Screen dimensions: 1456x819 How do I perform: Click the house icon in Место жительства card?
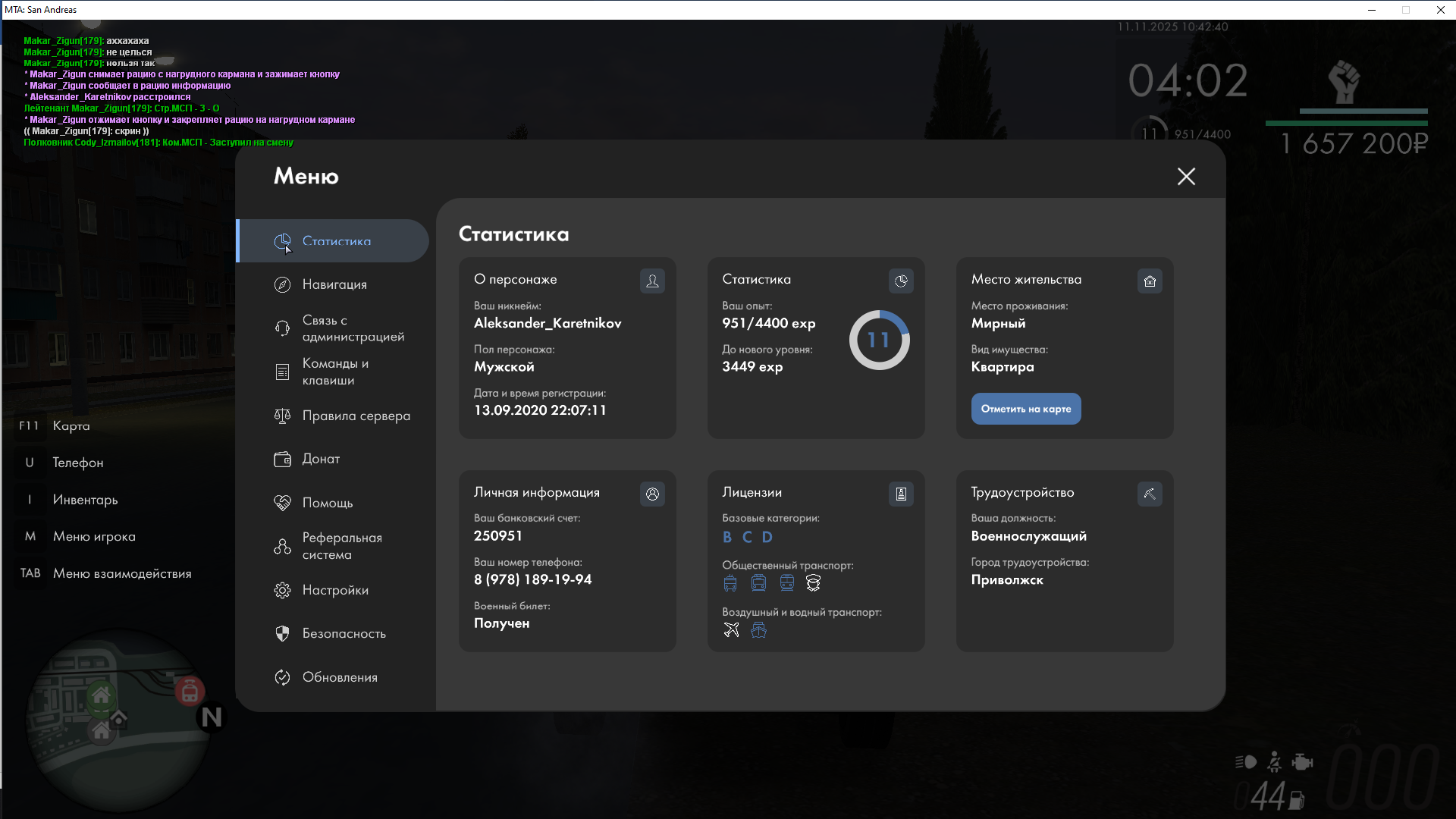(1150, 281)
